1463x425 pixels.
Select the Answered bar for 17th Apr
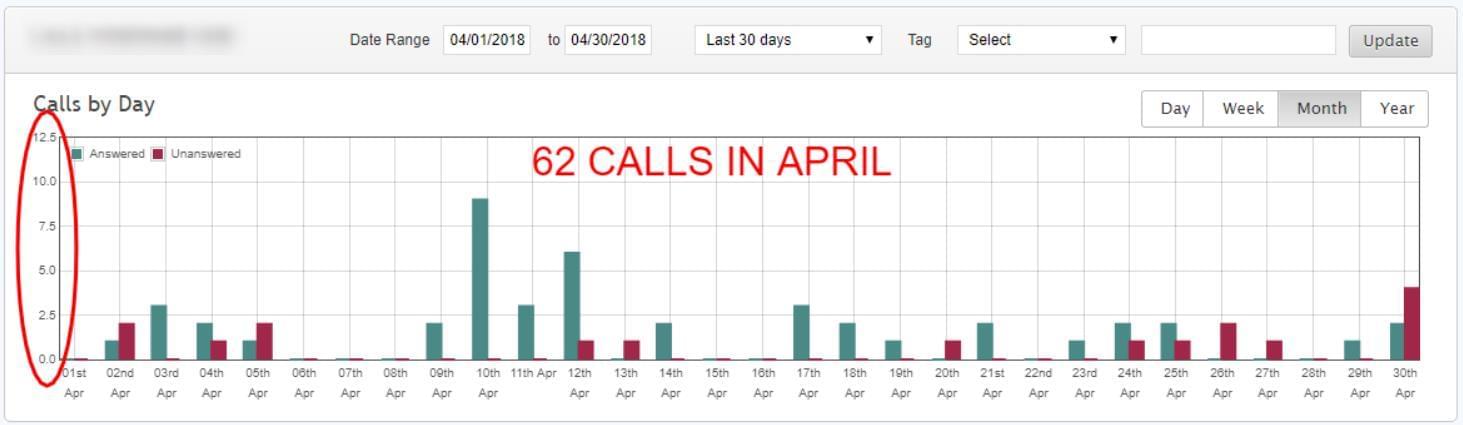[x=801, y=332]
